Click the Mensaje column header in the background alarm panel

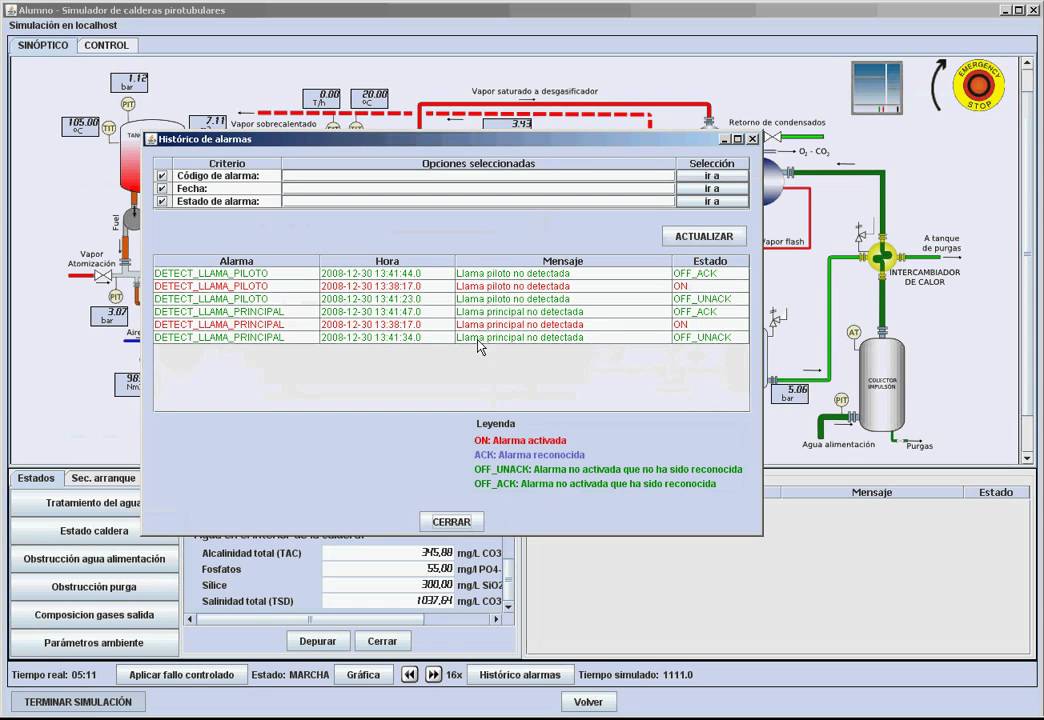[x=872, y=492]
